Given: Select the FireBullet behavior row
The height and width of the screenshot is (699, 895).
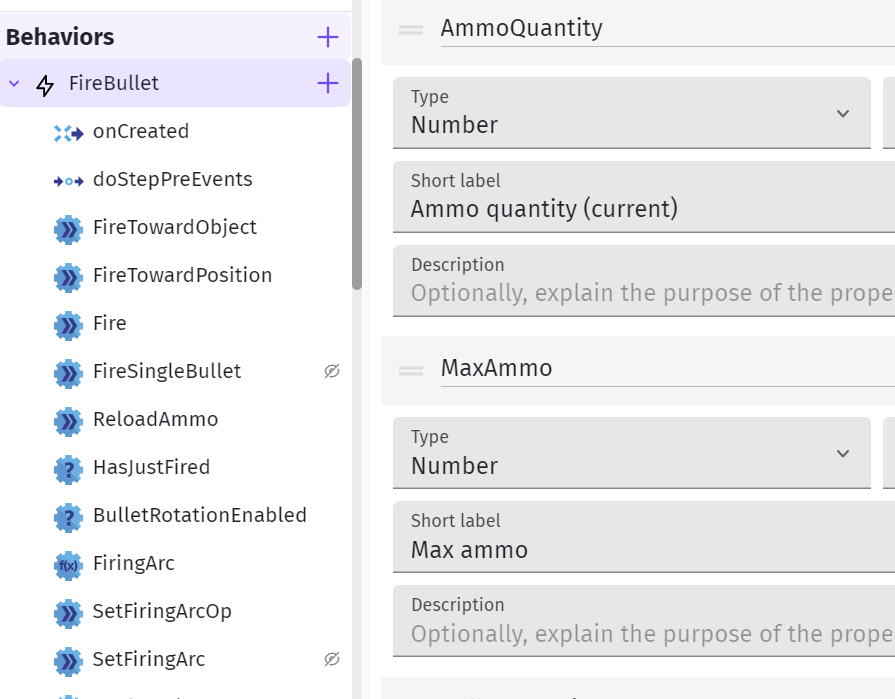Looking at the screenshot, I should click(175, 83).
